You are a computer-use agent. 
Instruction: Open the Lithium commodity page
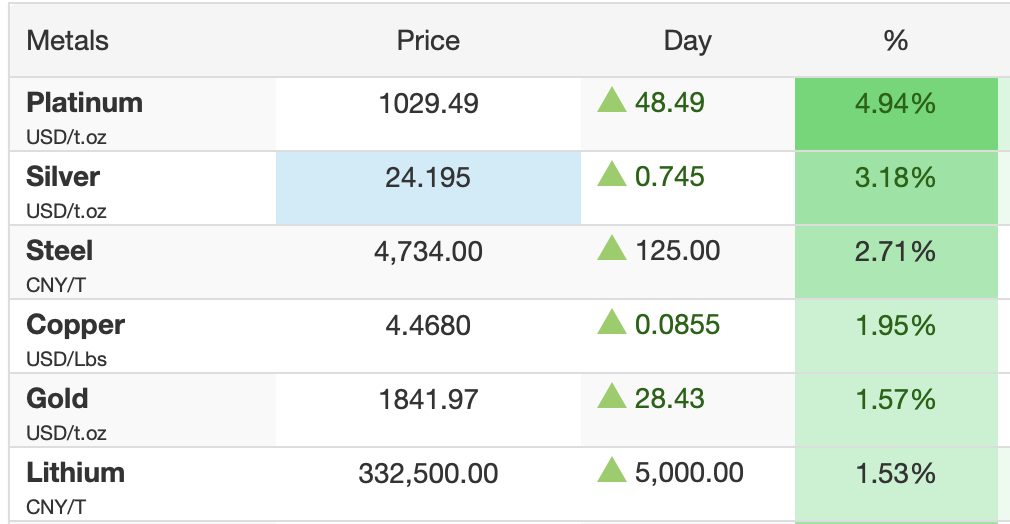click(75, 473)
